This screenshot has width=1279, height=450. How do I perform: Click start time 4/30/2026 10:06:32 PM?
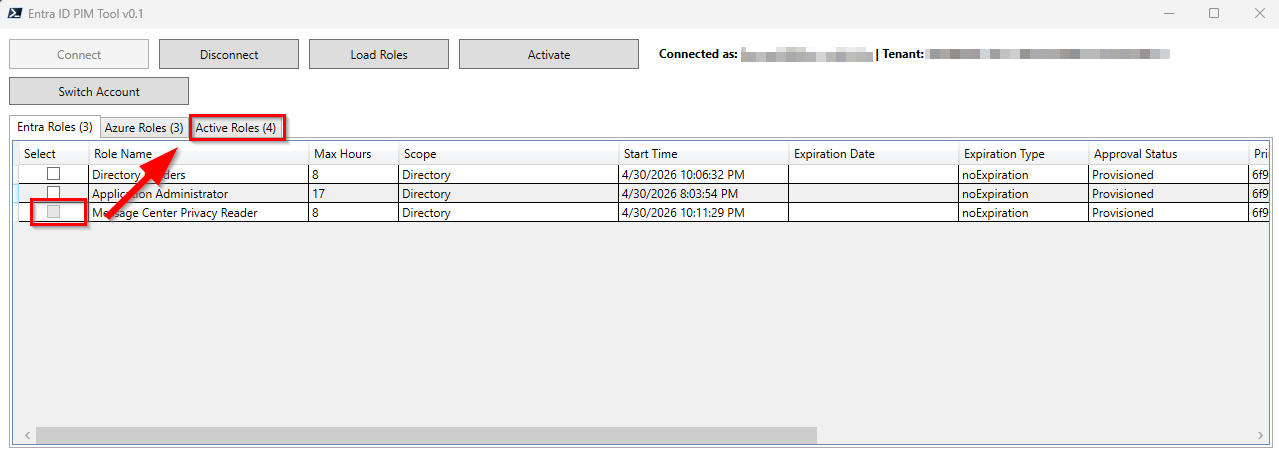(x=703, y=175)
